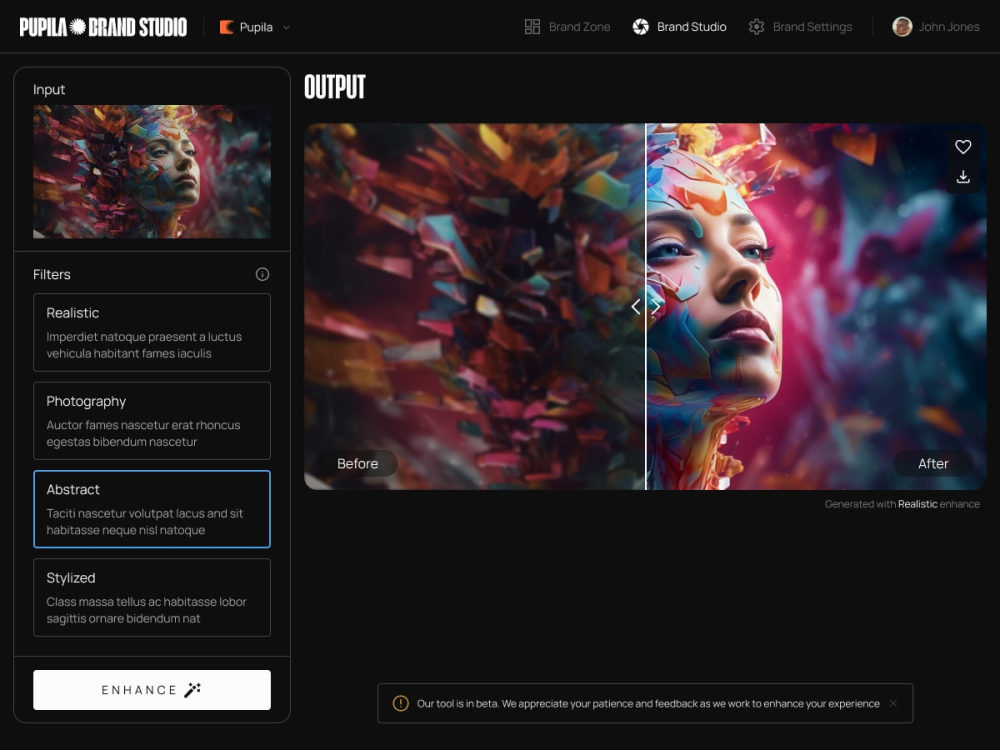Click the Brand Studio aperture icon
The height and width of the screenshot is (750, 1000).
tap(640, 27)
